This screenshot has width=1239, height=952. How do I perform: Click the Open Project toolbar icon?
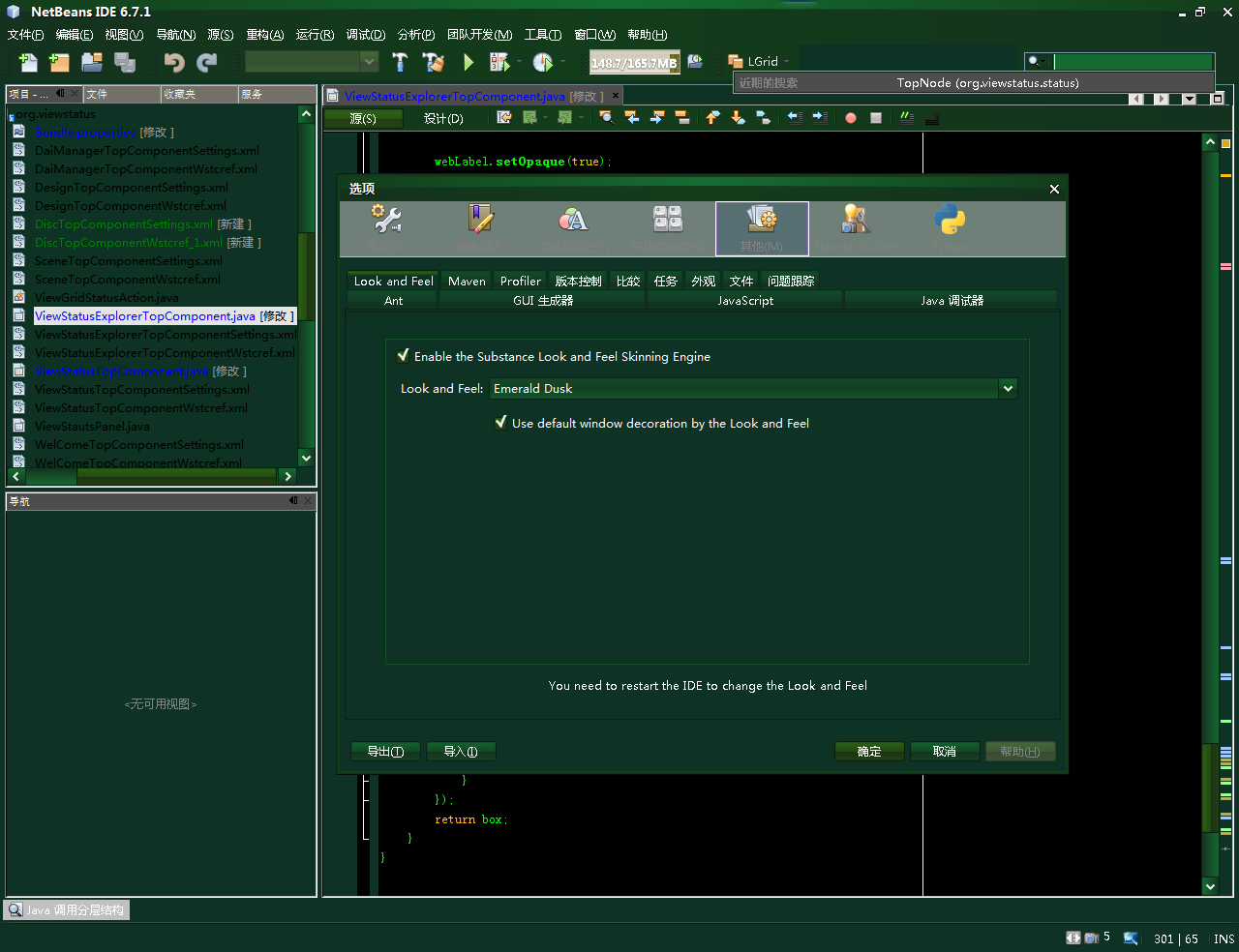coord(92,63)
